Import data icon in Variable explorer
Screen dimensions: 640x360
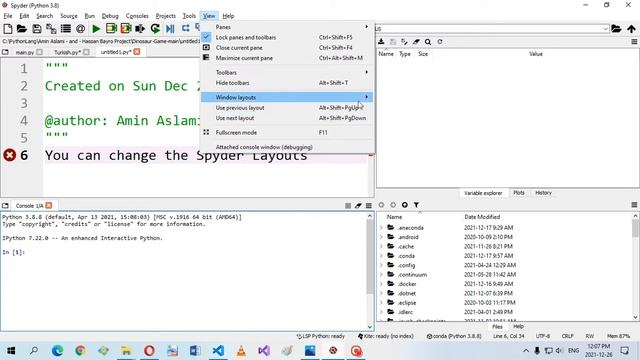[x=381, y=42]
